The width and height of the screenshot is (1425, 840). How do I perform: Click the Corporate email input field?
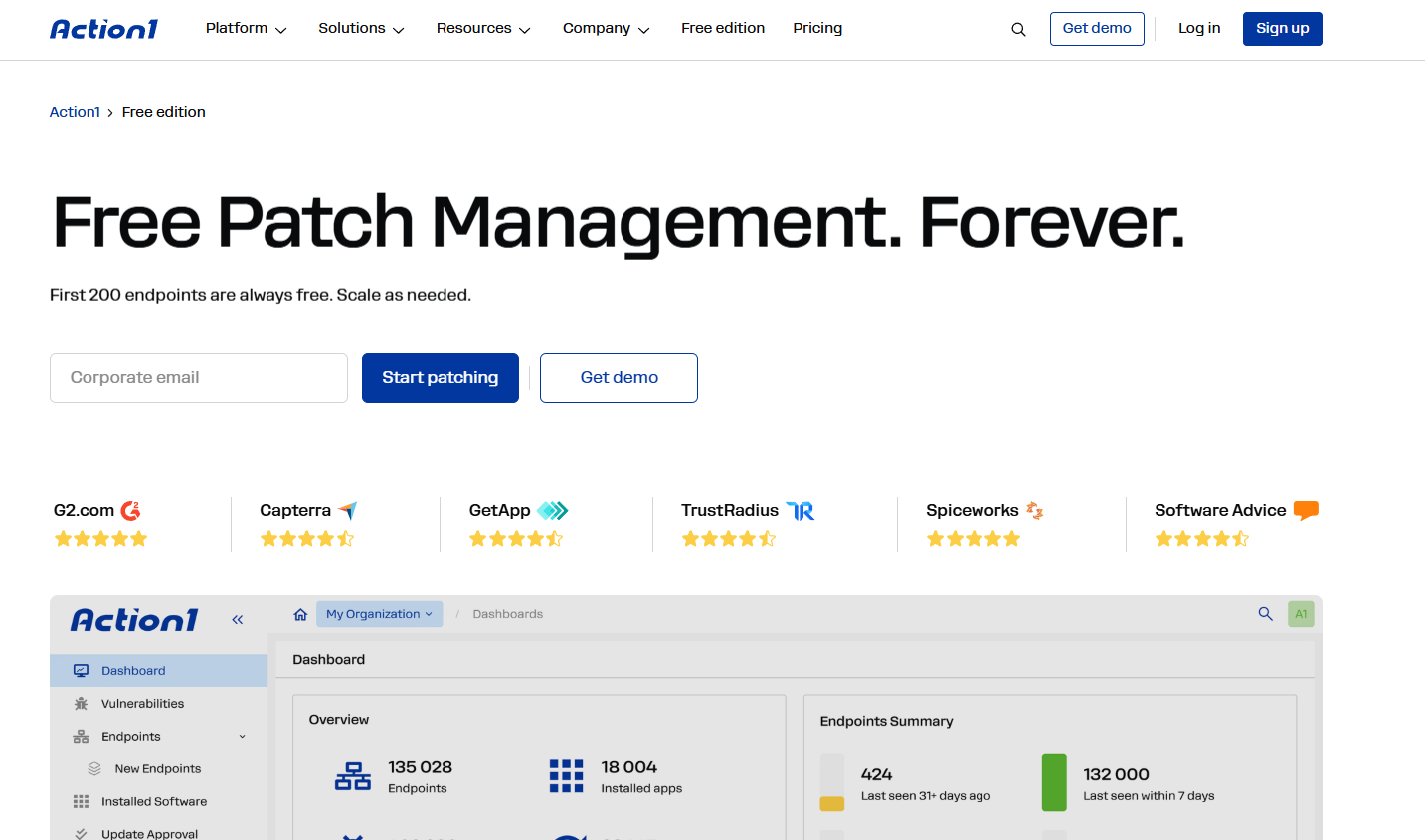199,378
